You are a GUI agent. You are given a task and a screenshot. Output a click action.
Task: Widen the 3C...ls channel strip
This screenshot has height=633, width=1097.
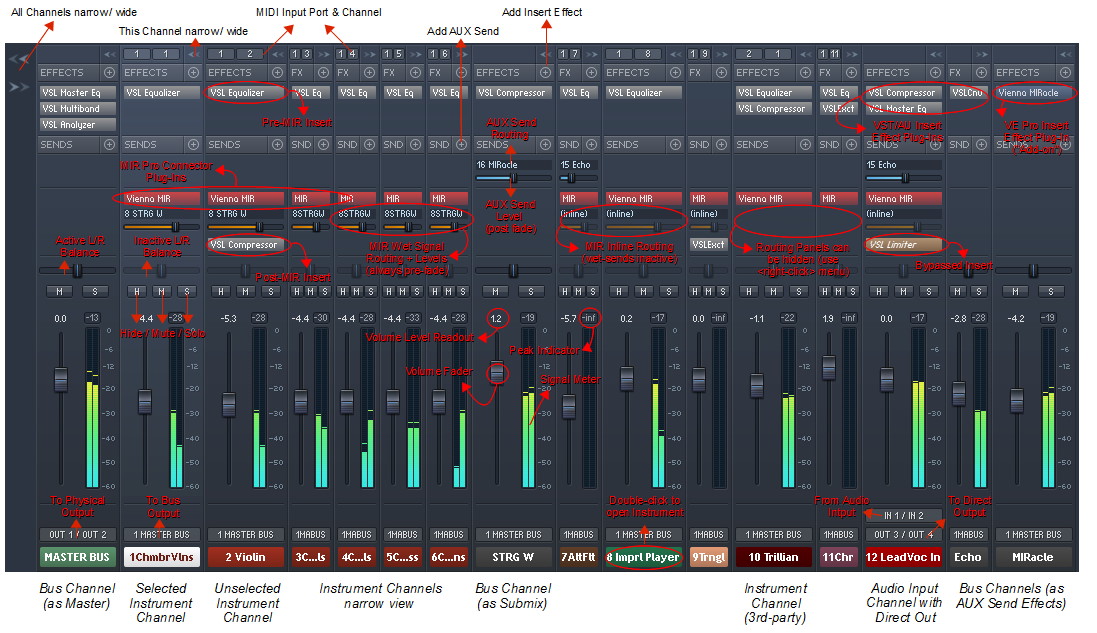coord(323,54)
